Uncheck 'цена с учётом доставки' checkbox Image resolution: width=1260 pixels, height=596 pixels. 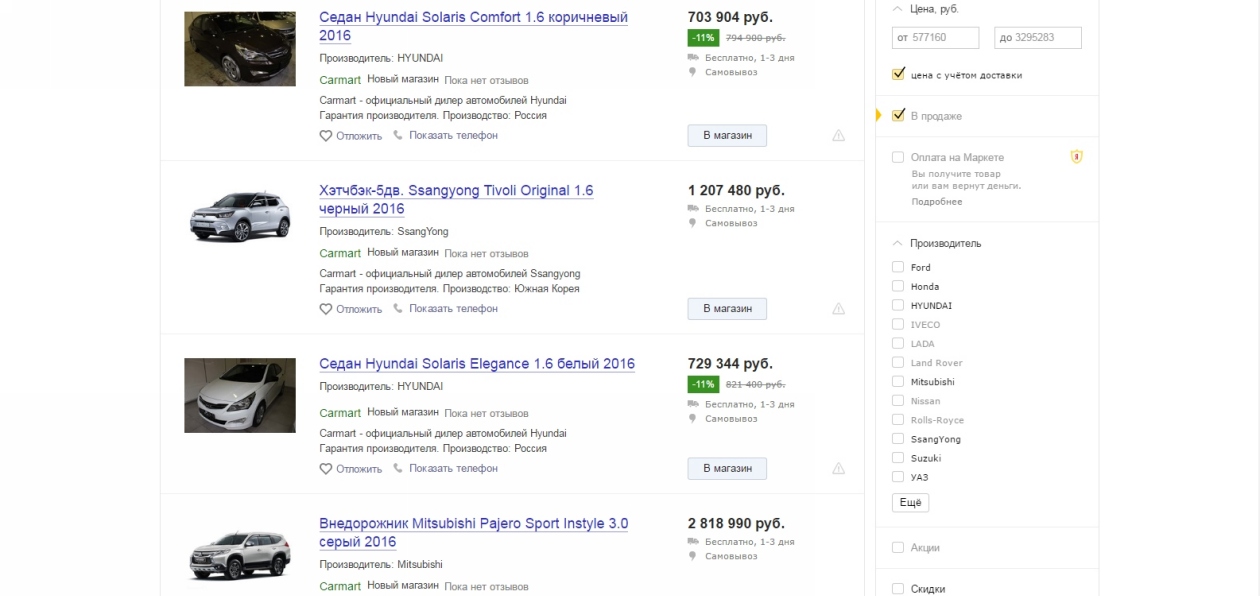[x=898, y=74]
